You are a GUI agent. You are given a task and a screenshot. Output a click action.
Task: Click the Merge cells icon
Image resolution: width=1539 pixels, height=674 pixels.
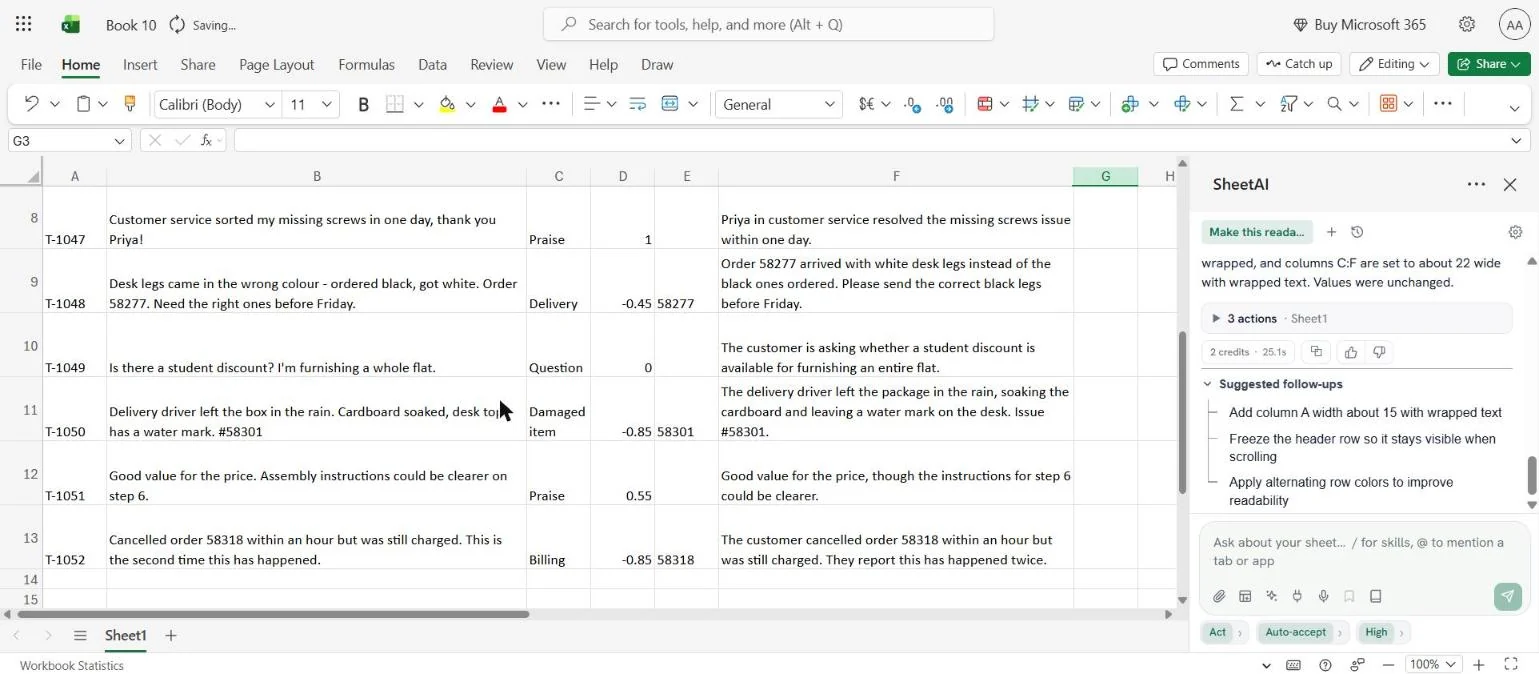[x=670, y=104]
